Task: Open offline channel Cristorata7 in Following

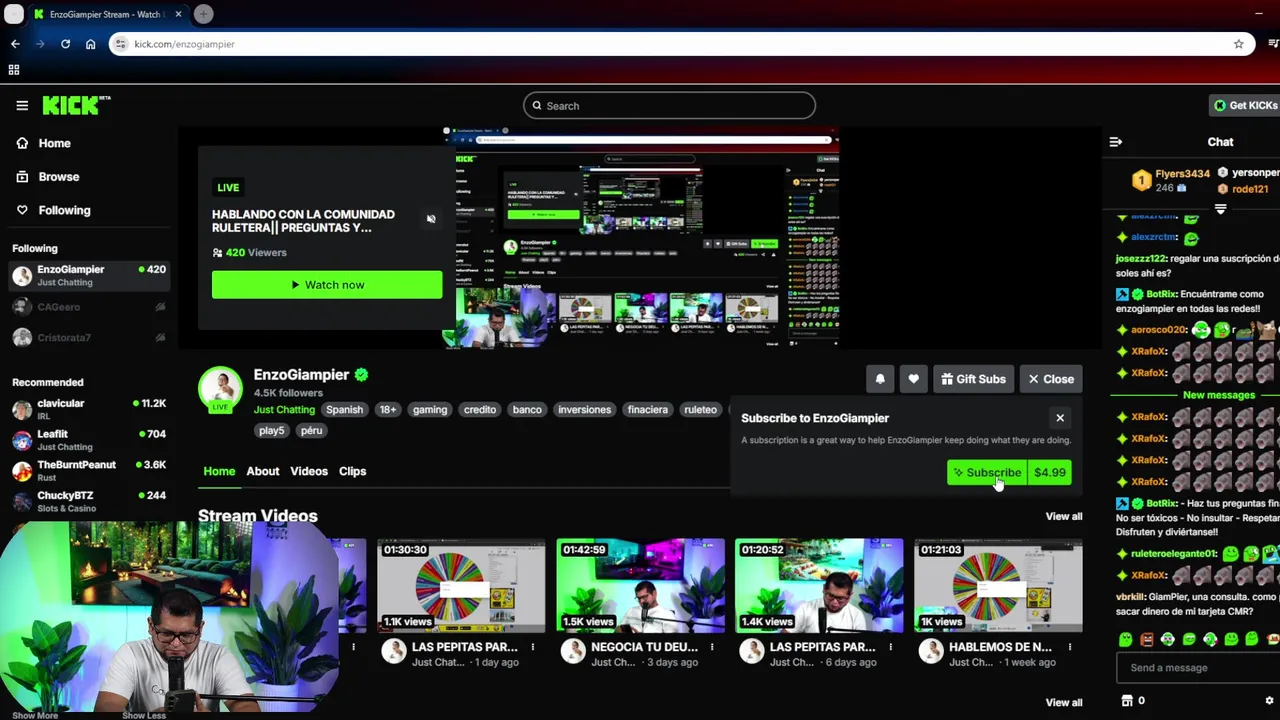Action: (88, 338)
